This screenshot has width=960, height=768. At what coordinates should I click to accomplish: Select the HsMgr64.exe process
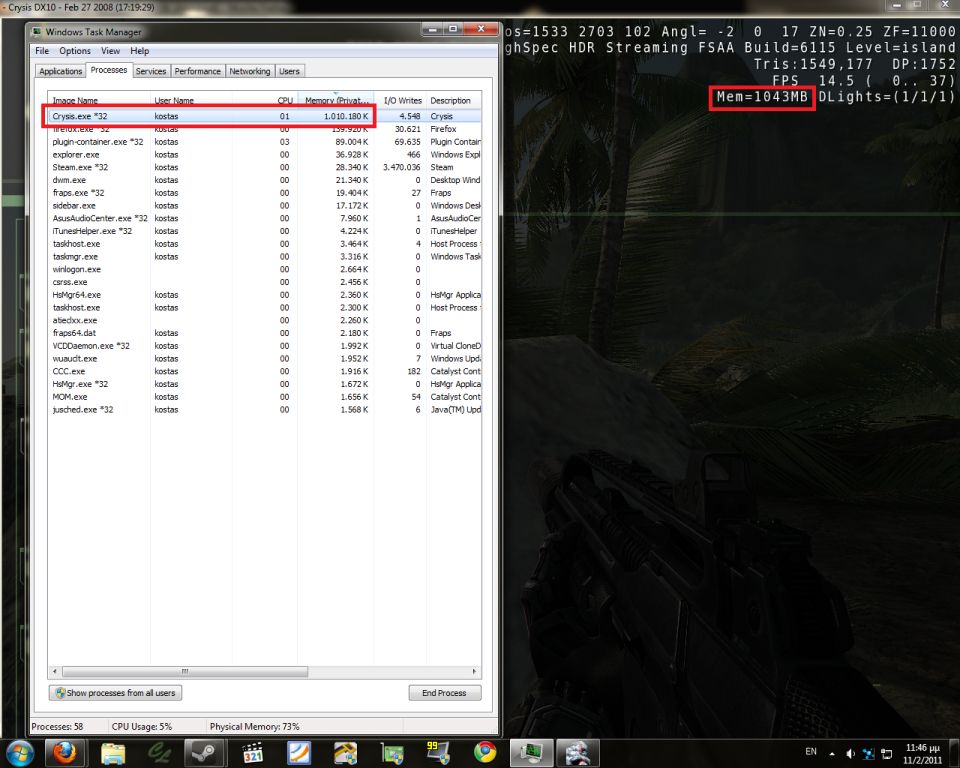264,295
